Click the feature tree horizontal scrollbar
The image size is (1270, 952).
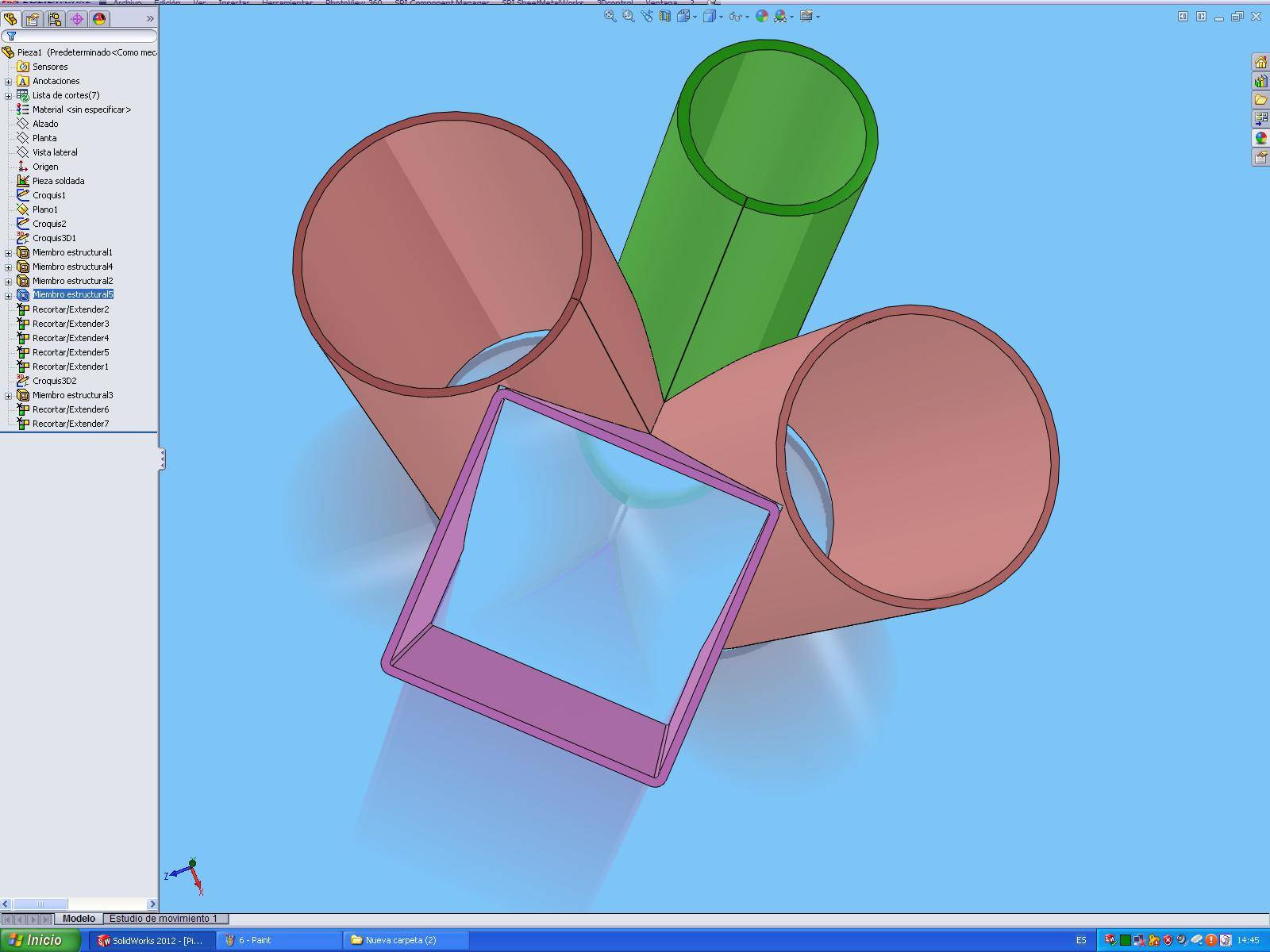tap(40, 904)
